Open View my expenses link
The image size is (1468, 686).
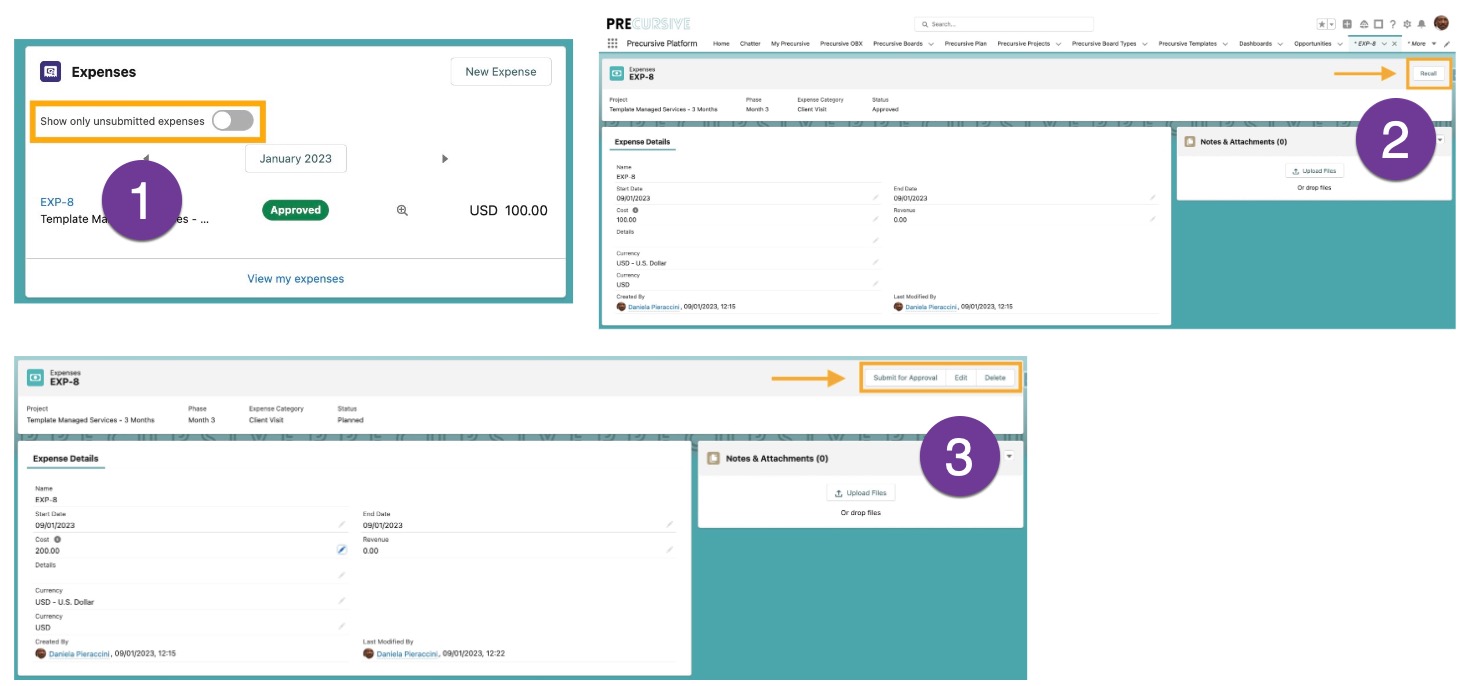[x=295, y=278]
